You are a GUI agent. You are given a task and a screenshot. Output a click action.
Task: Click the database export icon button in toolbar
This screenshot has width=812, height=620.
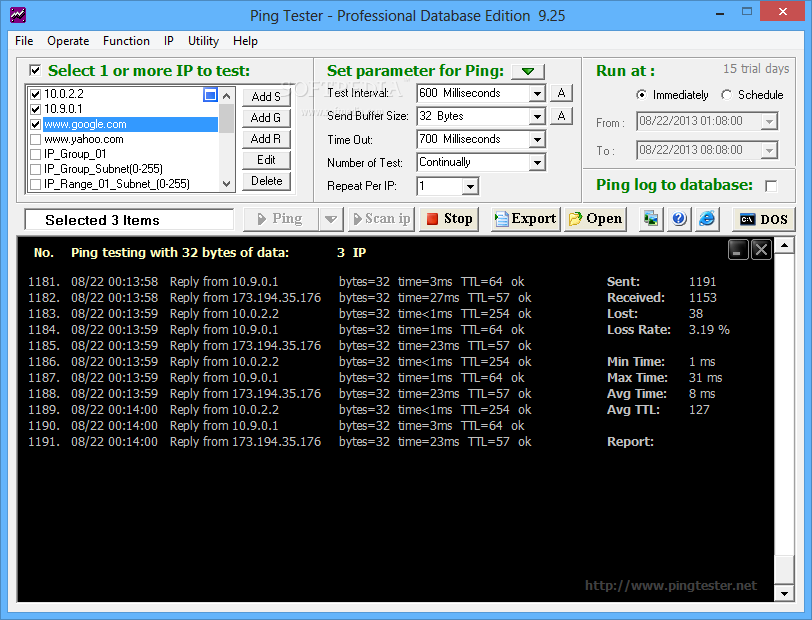(650, 219)
